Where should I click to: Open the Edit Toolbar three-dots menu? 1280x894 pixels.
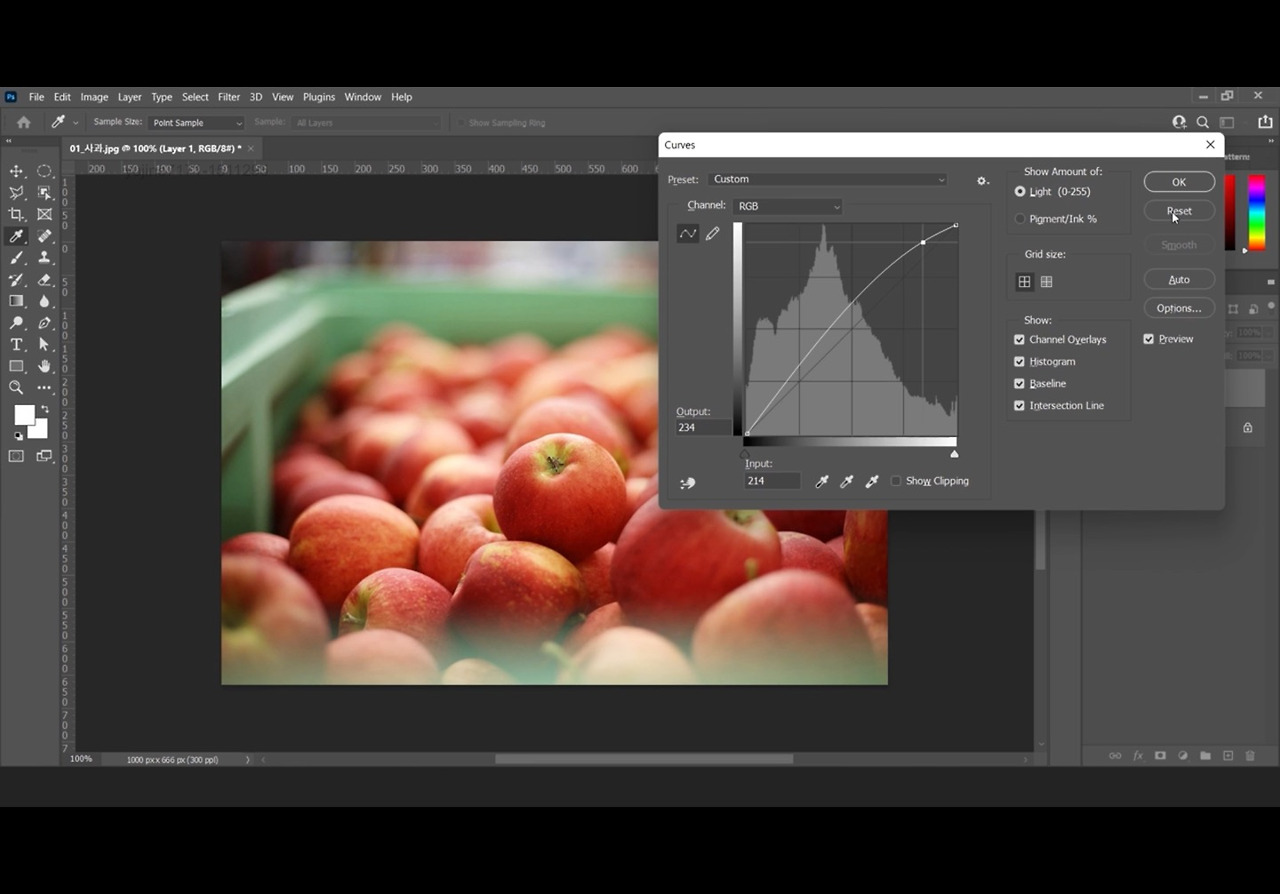[x=45, y=388]
